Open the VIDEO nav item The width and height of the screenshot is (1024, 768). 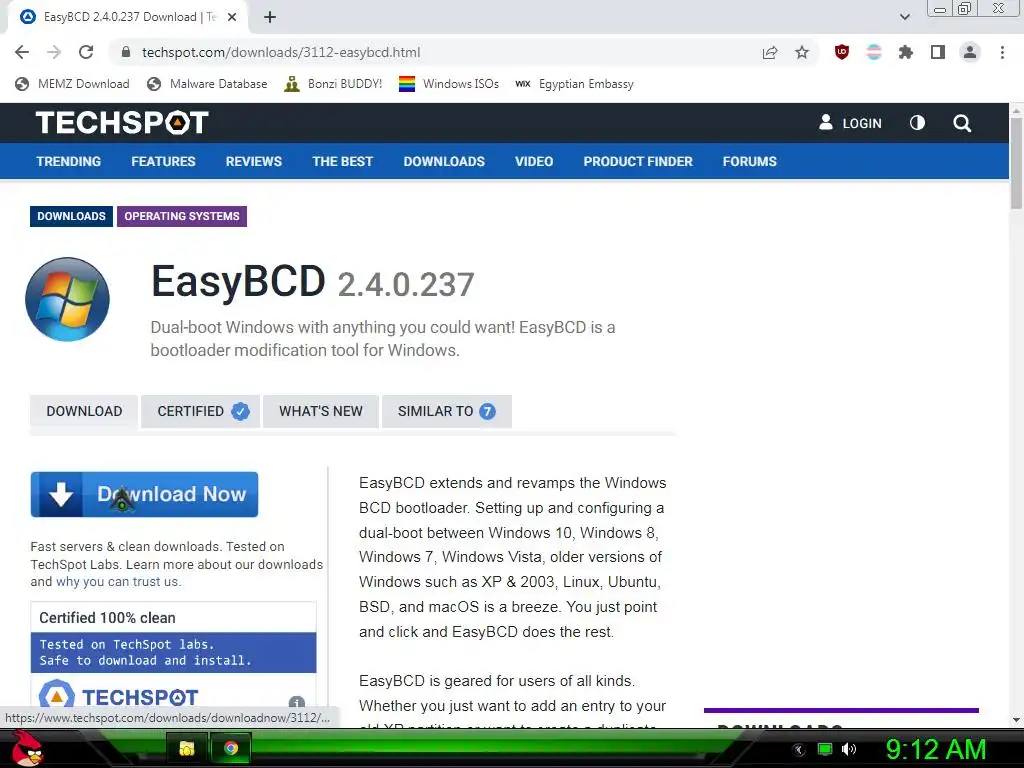click(x=534, y=161)
